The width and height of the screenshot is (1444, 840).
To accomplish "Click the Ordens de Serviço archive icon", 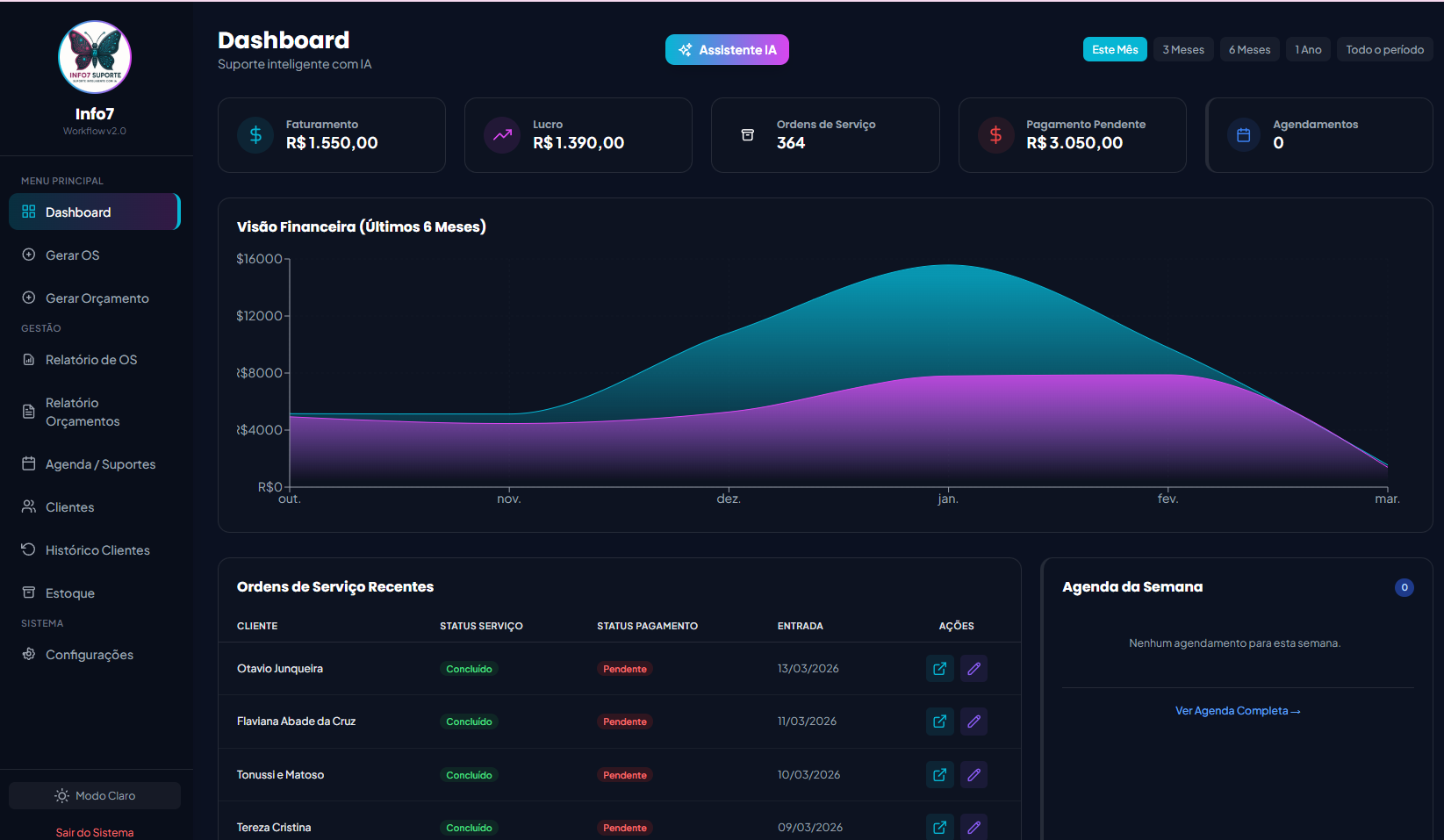I will [x=748, y=135].
